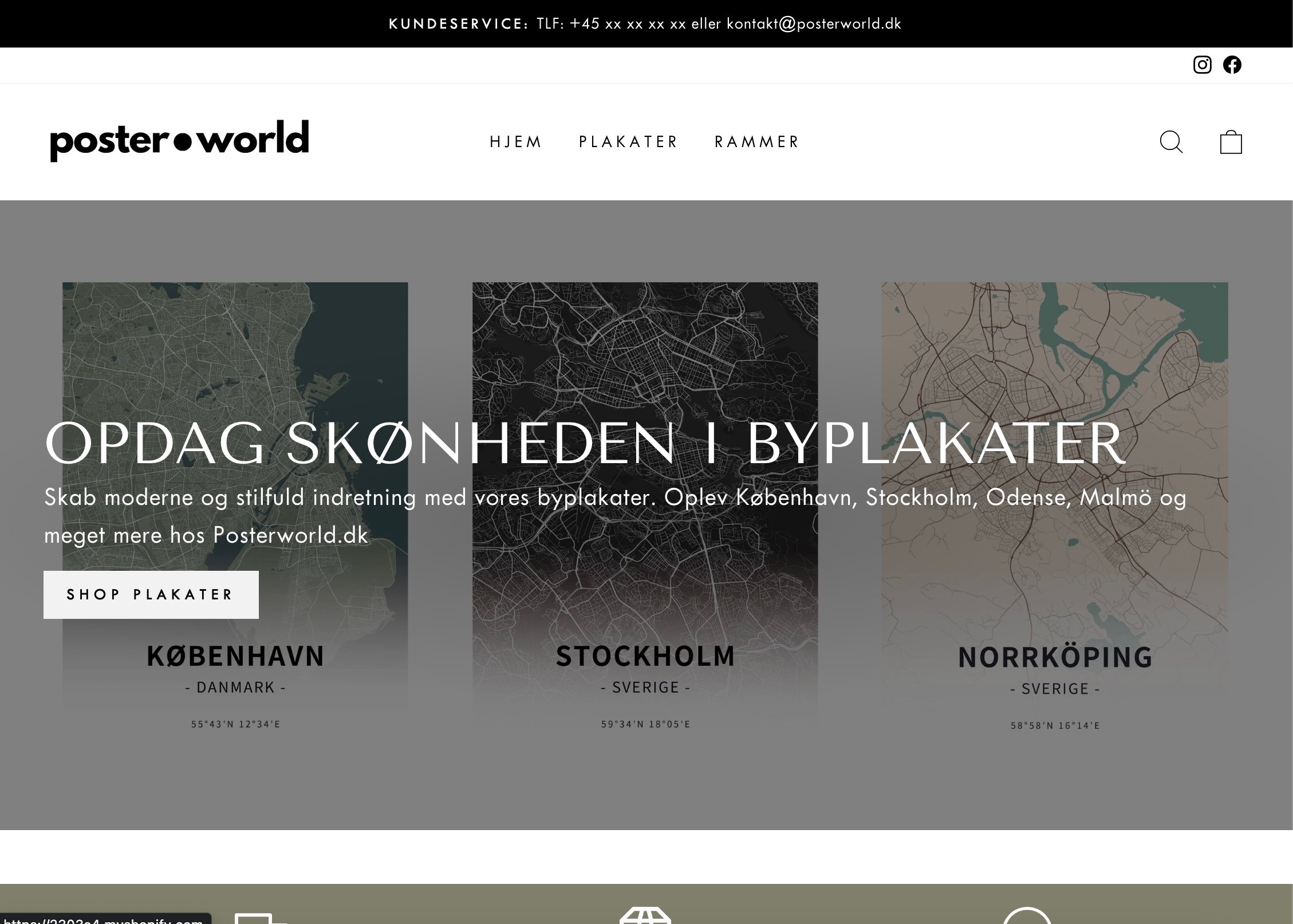The width and height of the screenshot is (1293, 924).
Task: Open the Instagram profile icon
Action: point(1202,65)
